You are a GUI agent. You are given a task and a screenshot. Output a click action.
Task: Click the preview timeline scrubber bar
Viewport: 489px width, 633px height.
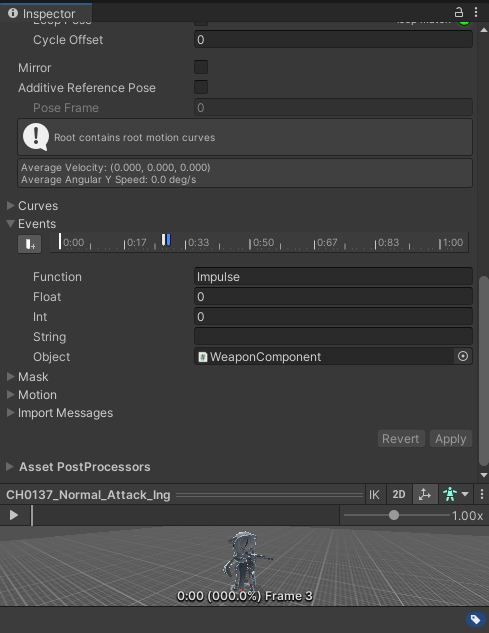(x=186, y=515)
